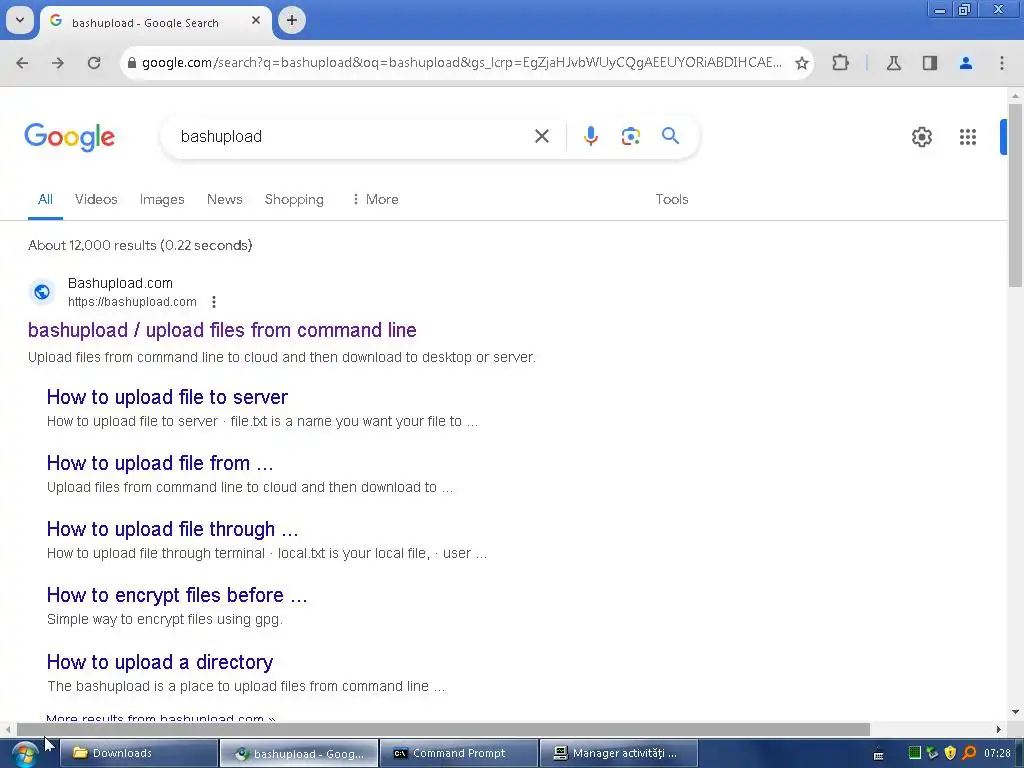
Task: Open Google apps grid
Action: click(968, 136)
